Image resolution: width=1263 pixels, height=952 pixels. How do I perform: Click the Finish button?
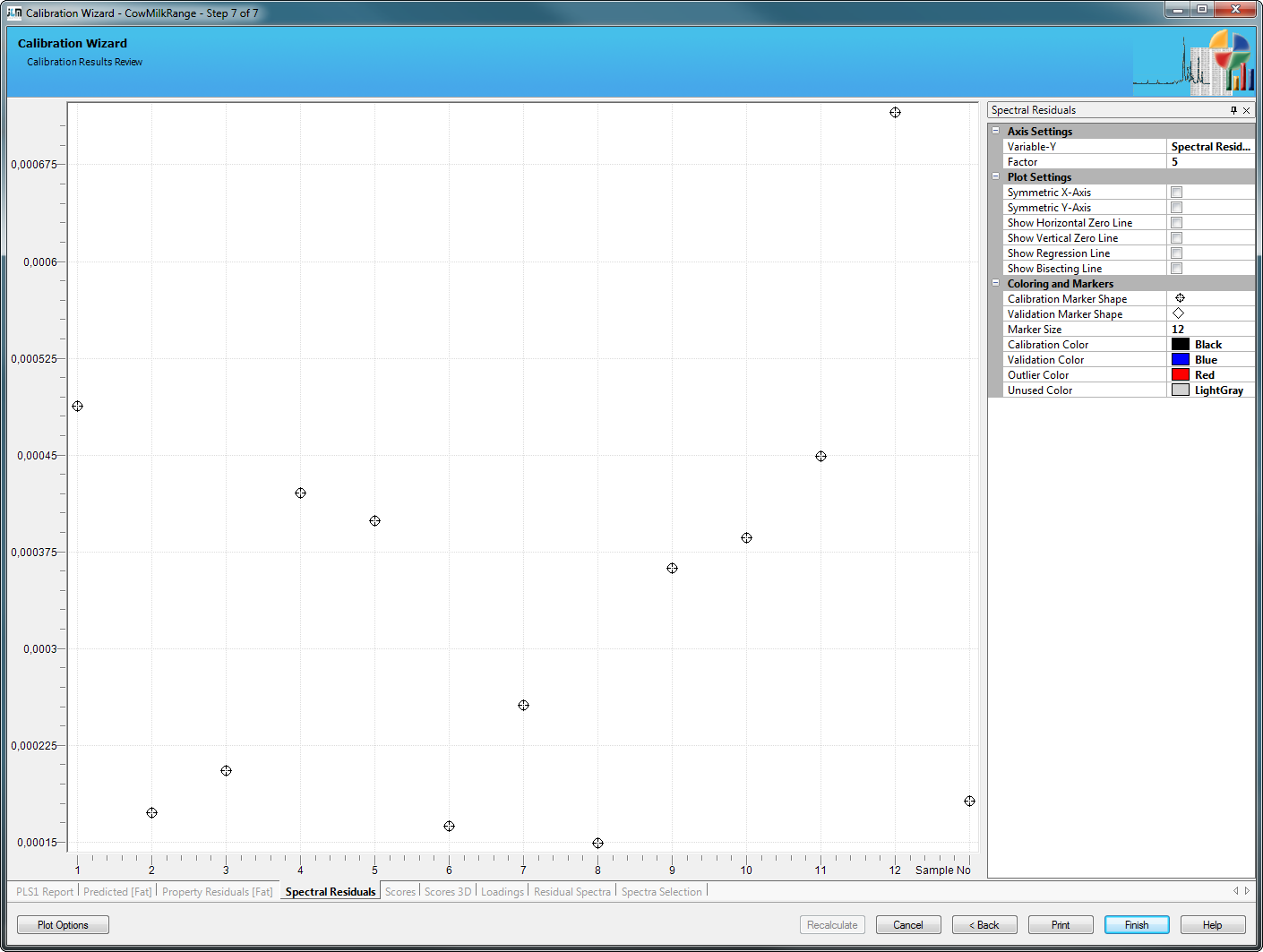click(1136, 925)
